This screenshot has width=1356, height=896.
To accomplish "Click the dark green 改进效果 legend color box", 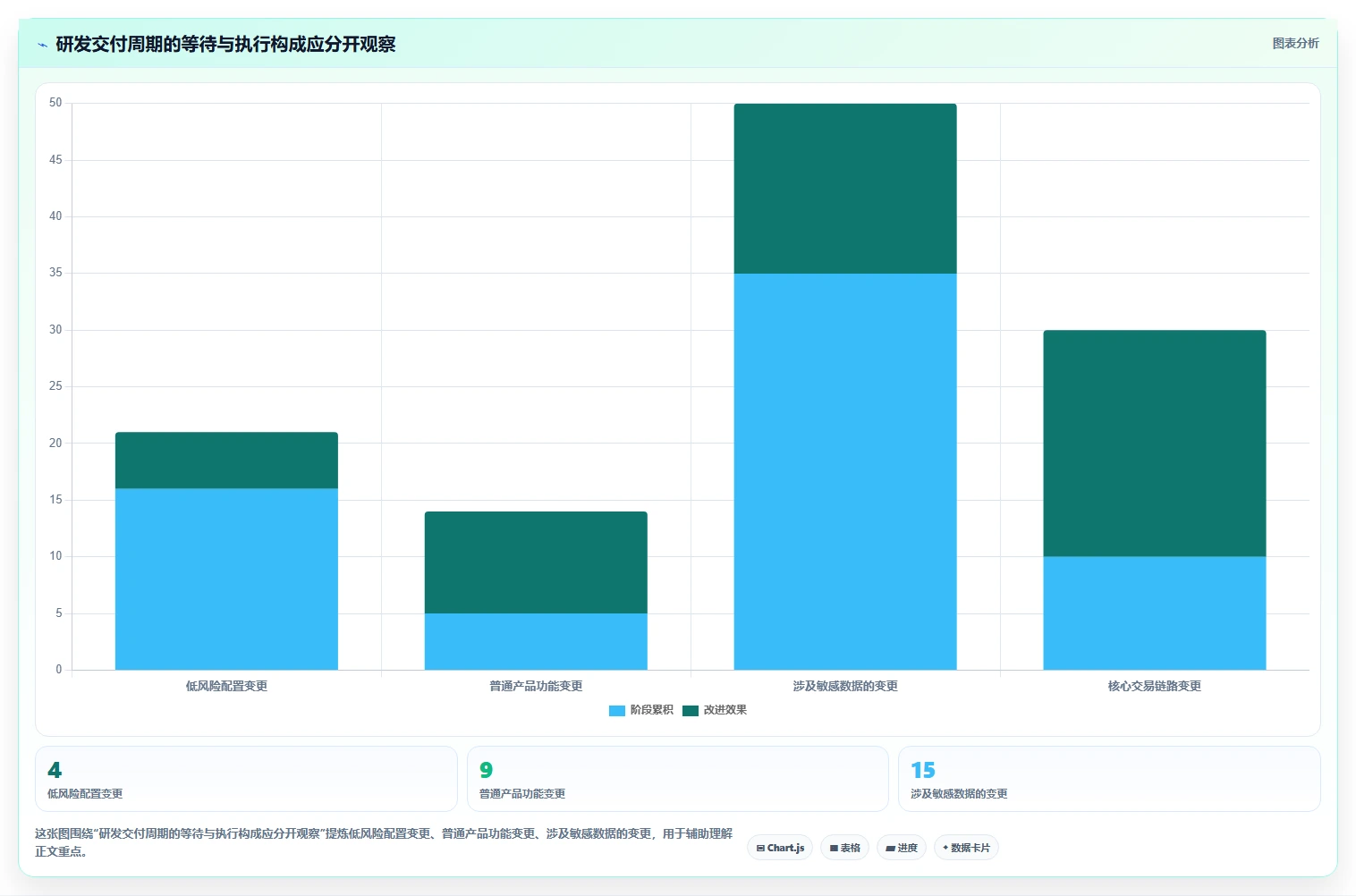I will coord(691,711).
